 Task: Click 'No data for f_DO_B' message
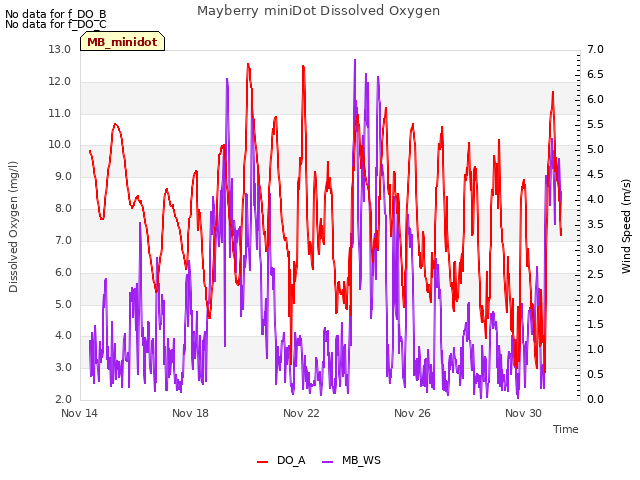coord(56,14)
